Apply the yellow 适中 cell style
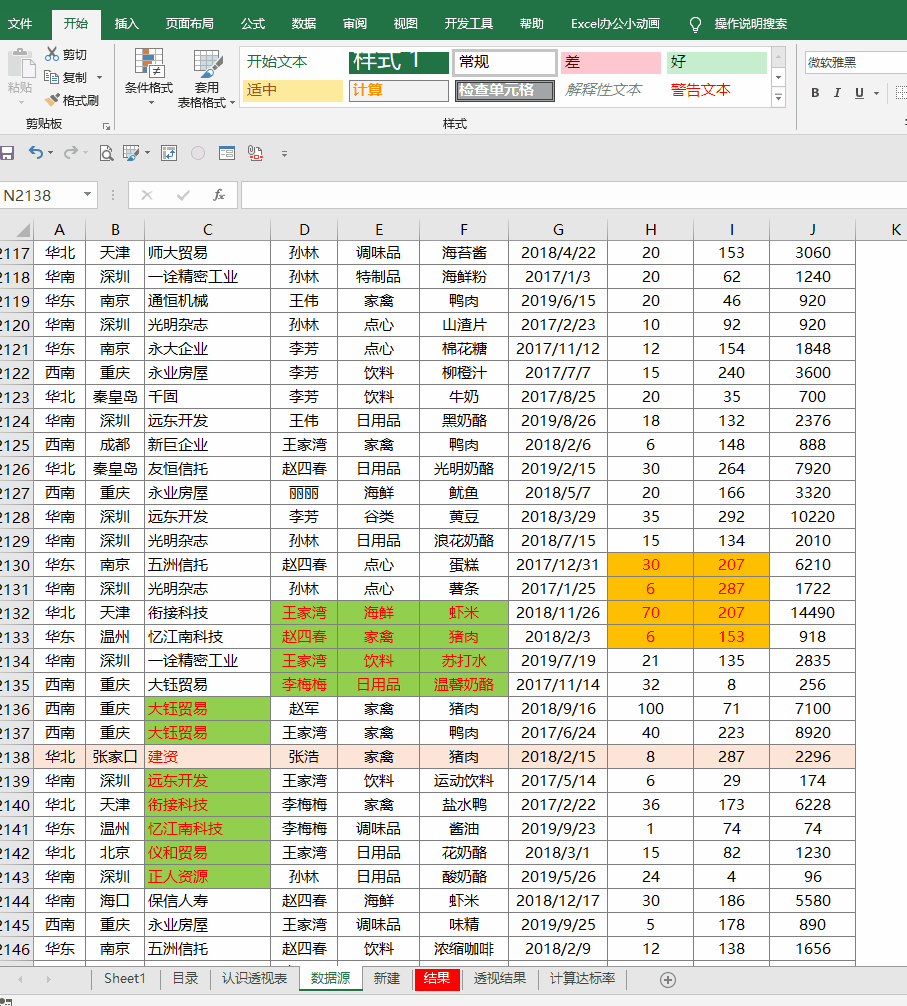The height and width of the screenshot is (1006, 907). click(292, 90)
